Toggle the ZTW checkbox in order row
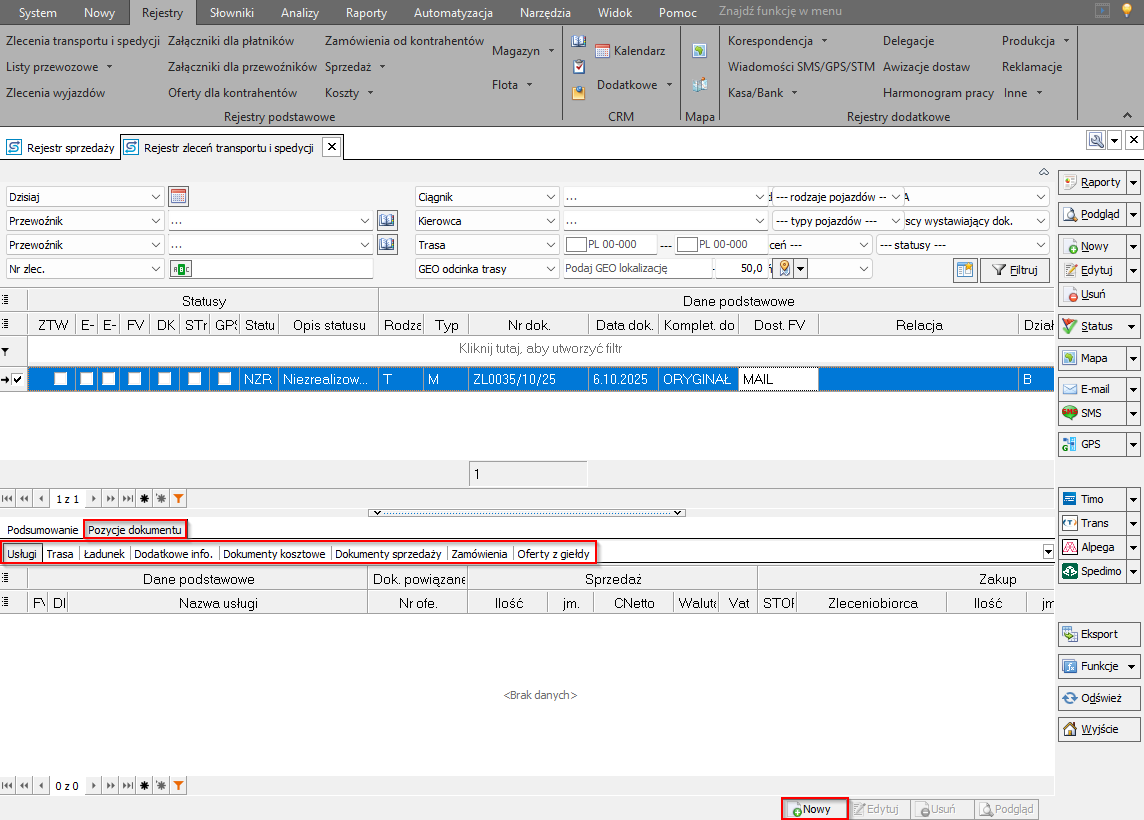This screenshot has width=1144, height=820. click(62, 379)
